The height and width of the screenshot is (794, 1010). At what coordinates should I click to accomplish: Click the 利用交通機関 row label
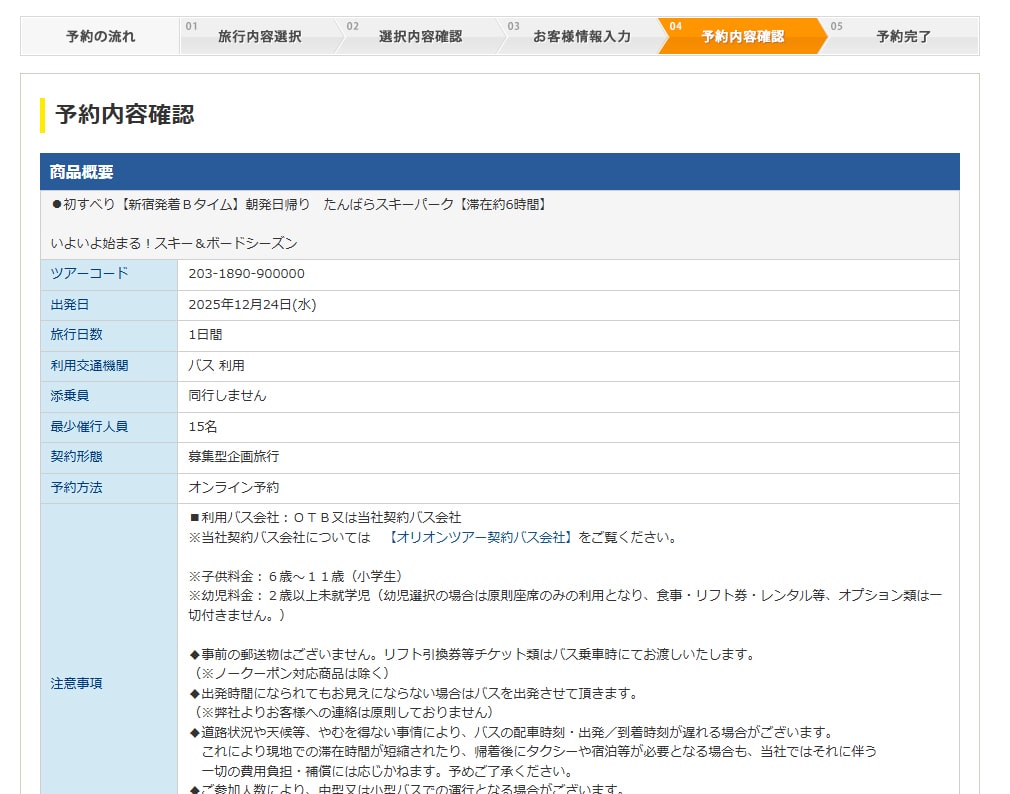click(x=89, y=366)
